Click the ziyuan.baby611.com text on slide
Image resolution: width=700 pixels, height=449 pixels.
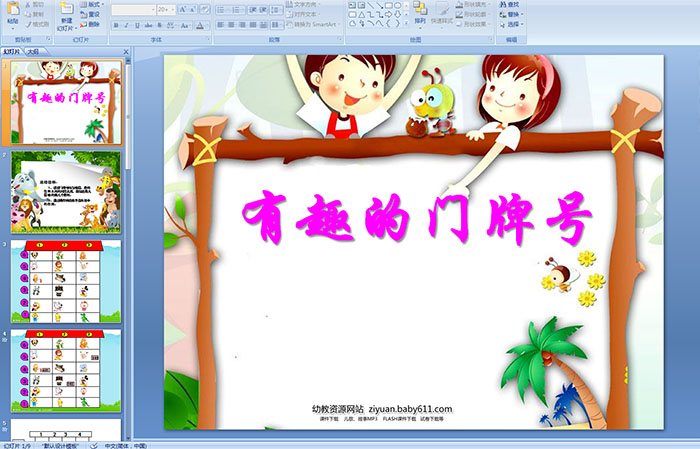tap(410, 409)
